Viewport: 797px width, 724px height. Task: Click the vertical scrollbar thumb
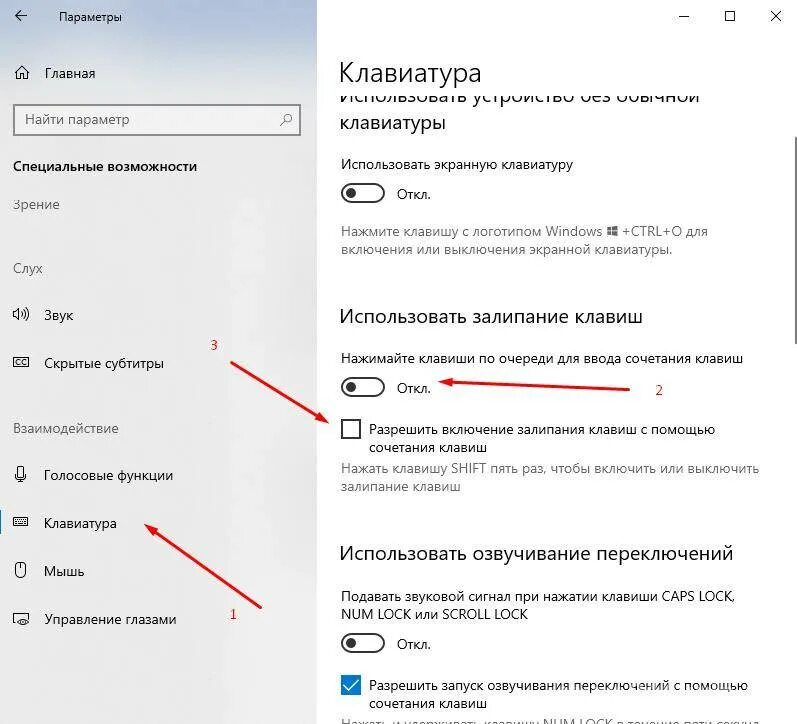[x=795, y=240]
